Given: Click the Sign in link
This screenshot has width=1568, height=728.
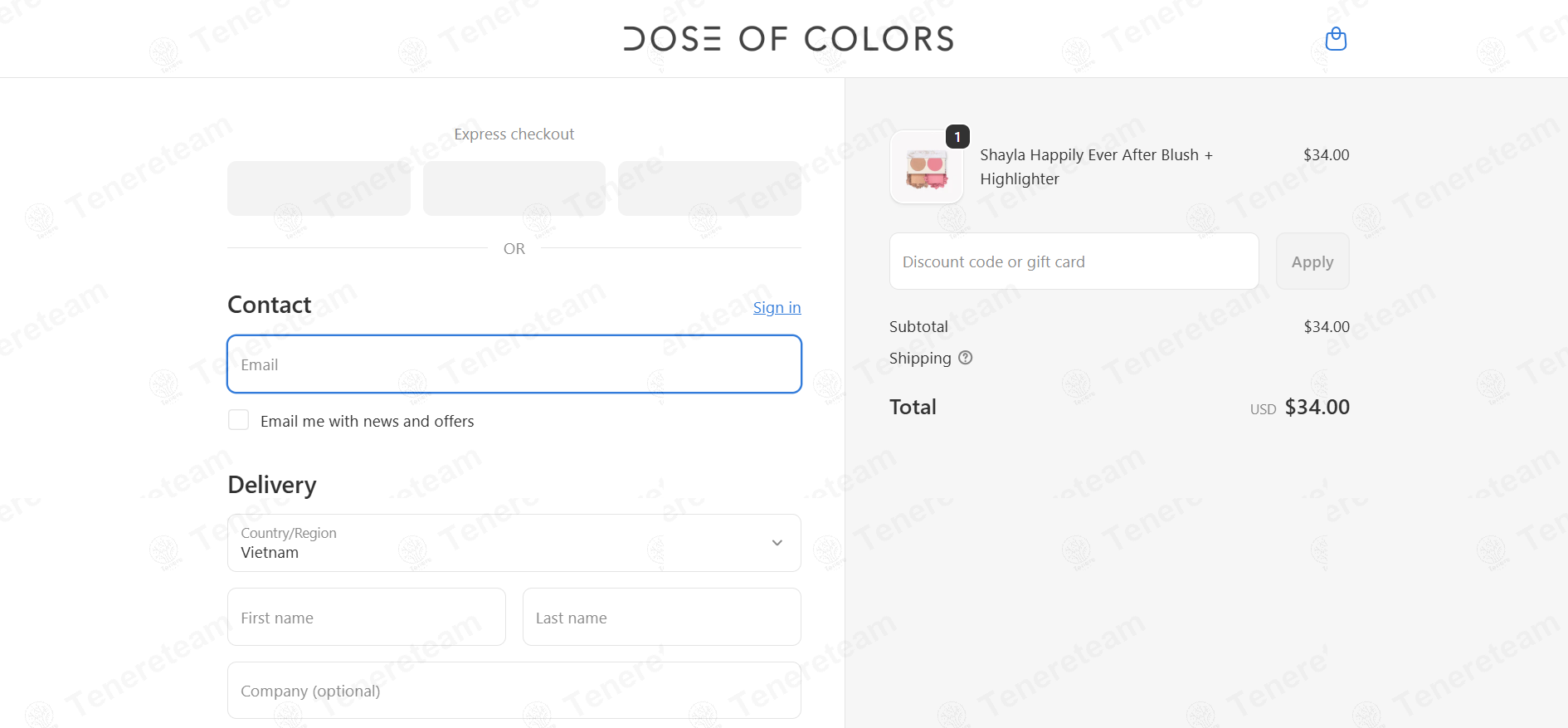Looking at the screenshot, I should (777, 308).
